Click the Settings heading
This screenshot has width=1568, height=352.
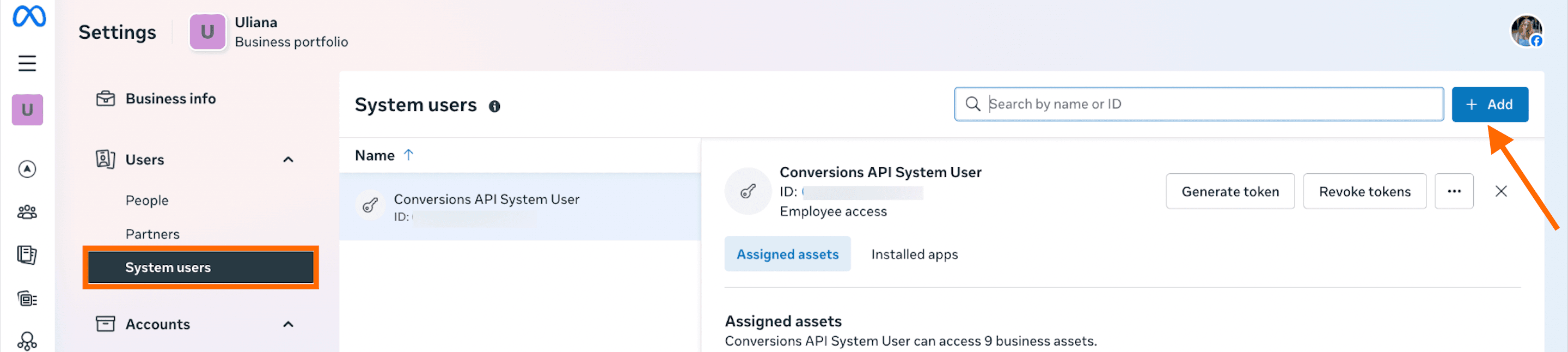pyautogui.click(x=118, y=32)
